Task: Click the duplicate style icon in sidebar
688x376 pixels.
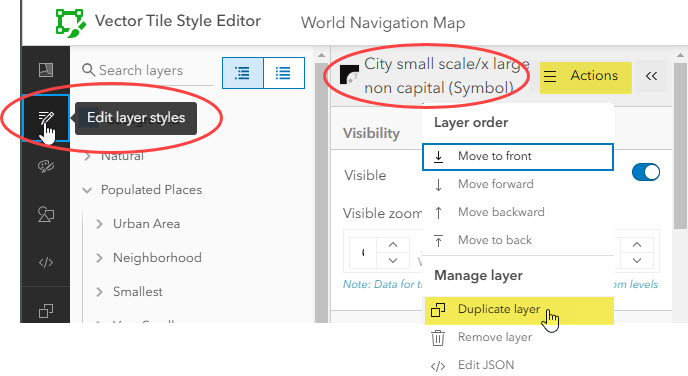Action: tap(46, 311)
